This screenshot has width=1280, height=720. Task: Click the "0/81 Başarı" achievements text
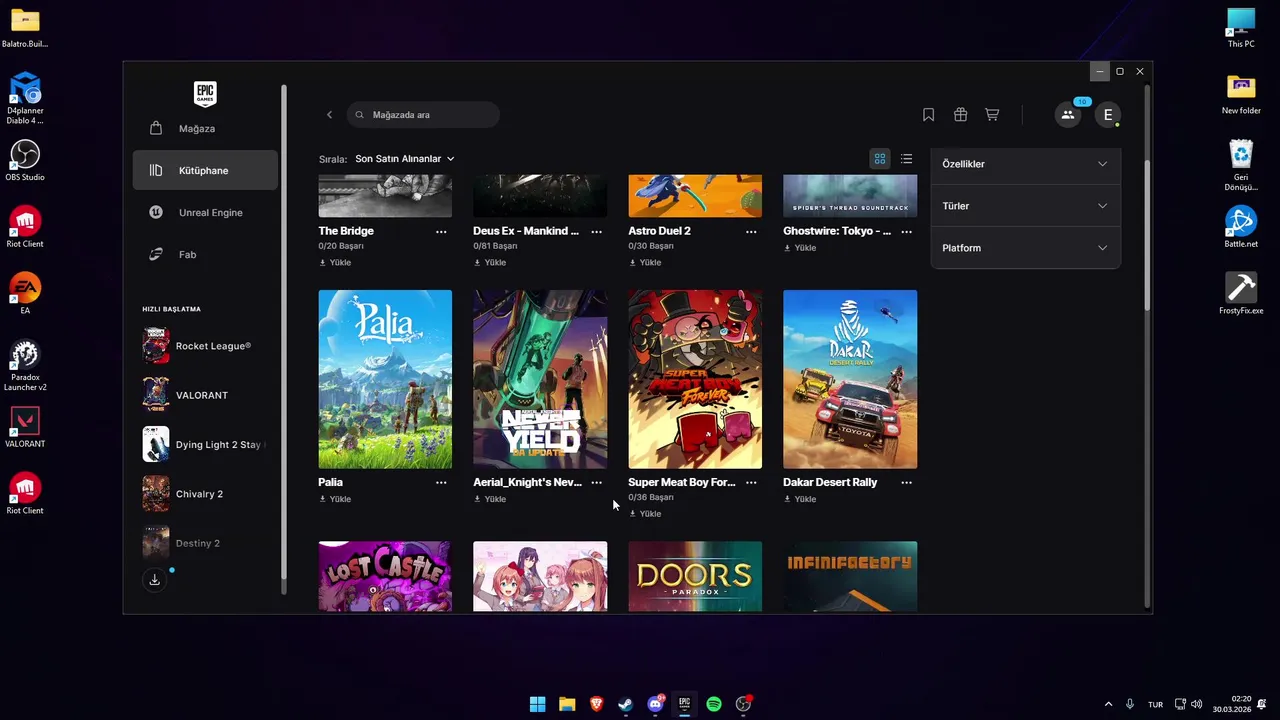[496, 246]
